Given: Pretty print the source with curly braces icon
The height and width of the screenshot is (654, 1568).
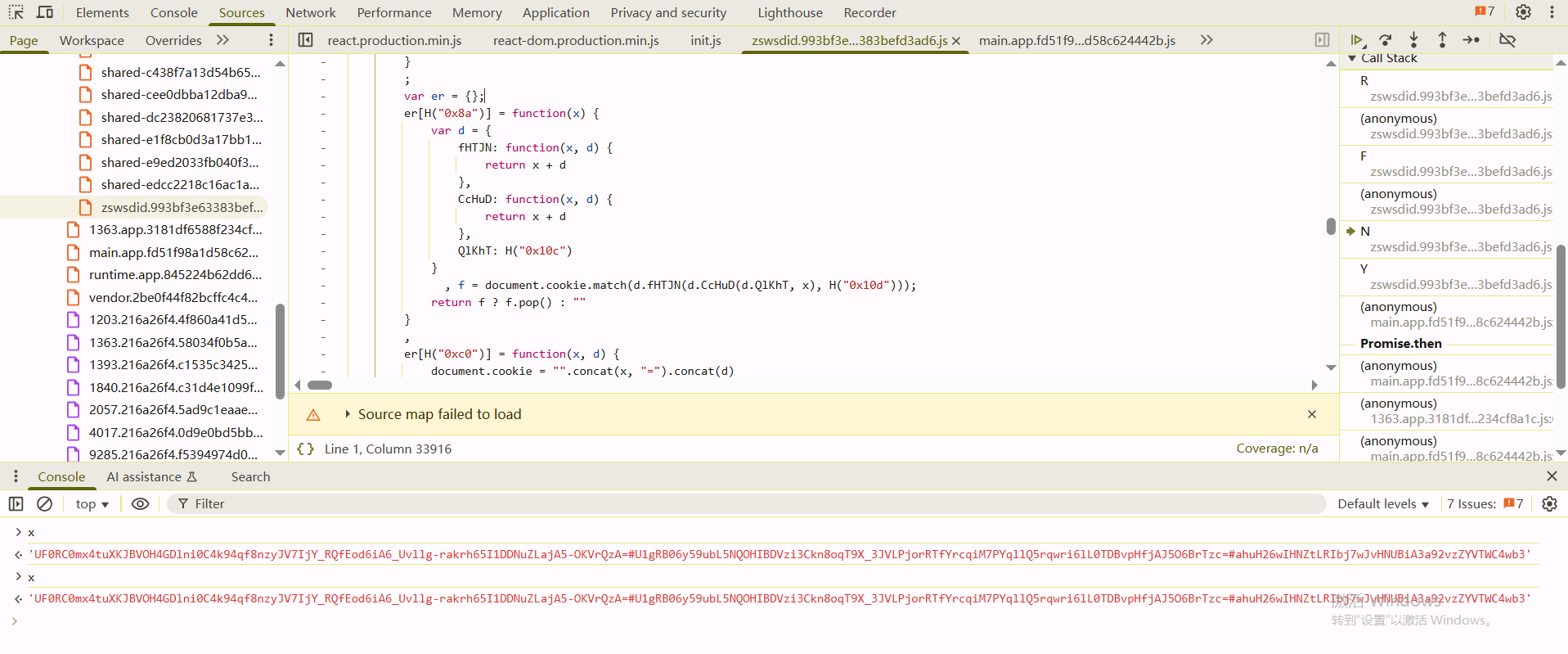Looking at the screenshot, I should (305, 449).
